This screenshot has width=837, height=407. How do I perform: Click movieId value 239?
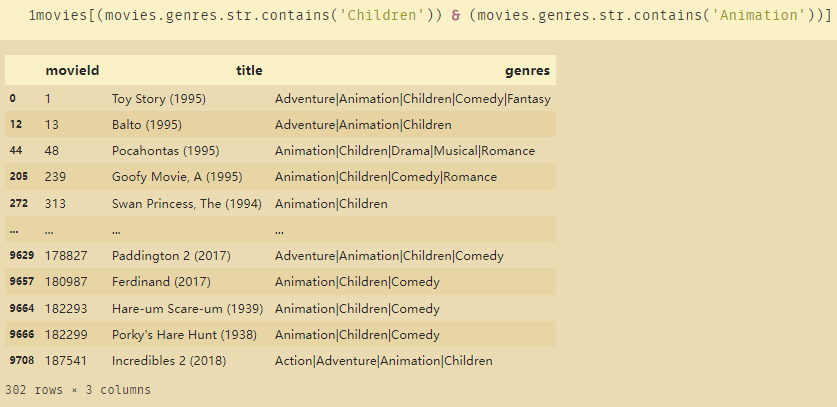[x=56, y=177]
